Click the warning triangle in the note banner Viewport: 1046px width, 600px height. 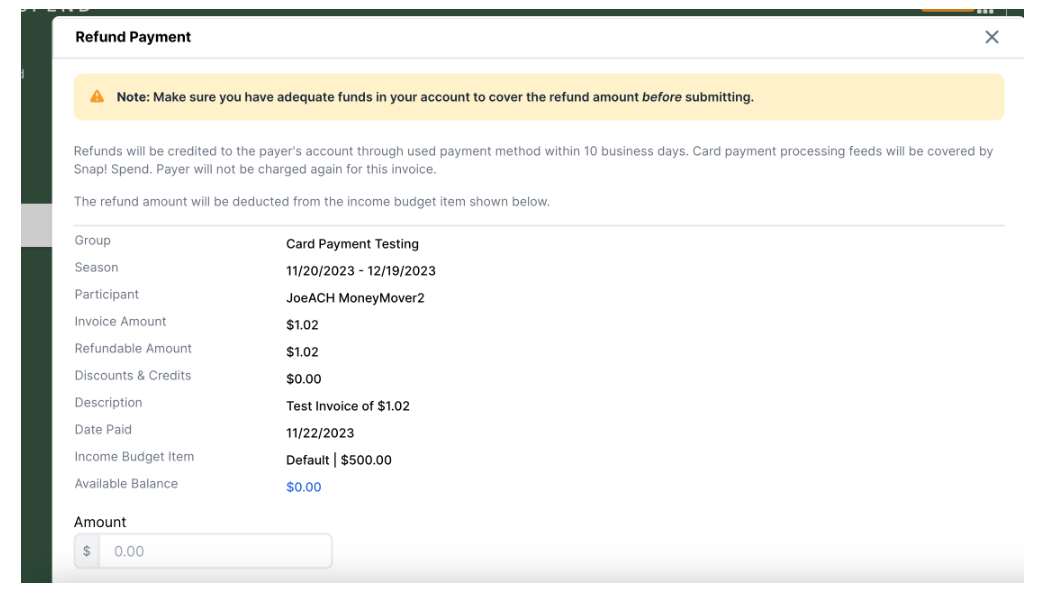coord(96,96)
